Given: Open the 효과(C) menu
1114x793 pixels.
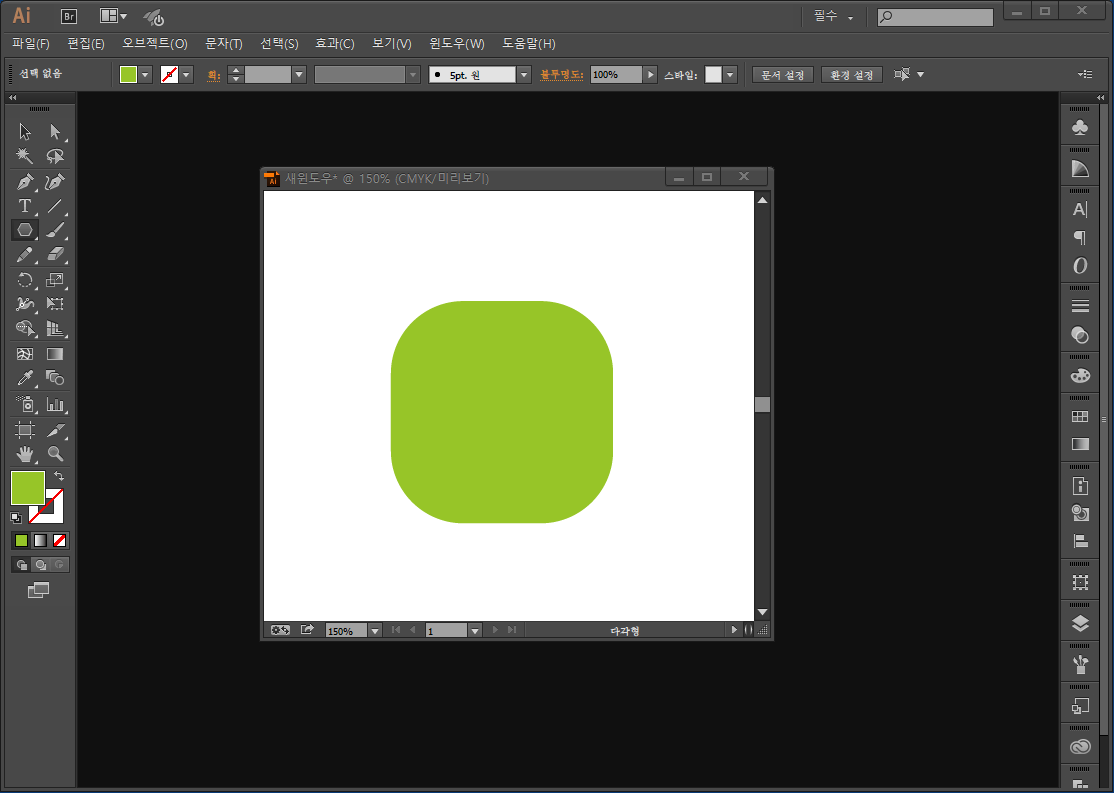Looking at the screenshot, I should pyautogui.click(x=335, y=44).
